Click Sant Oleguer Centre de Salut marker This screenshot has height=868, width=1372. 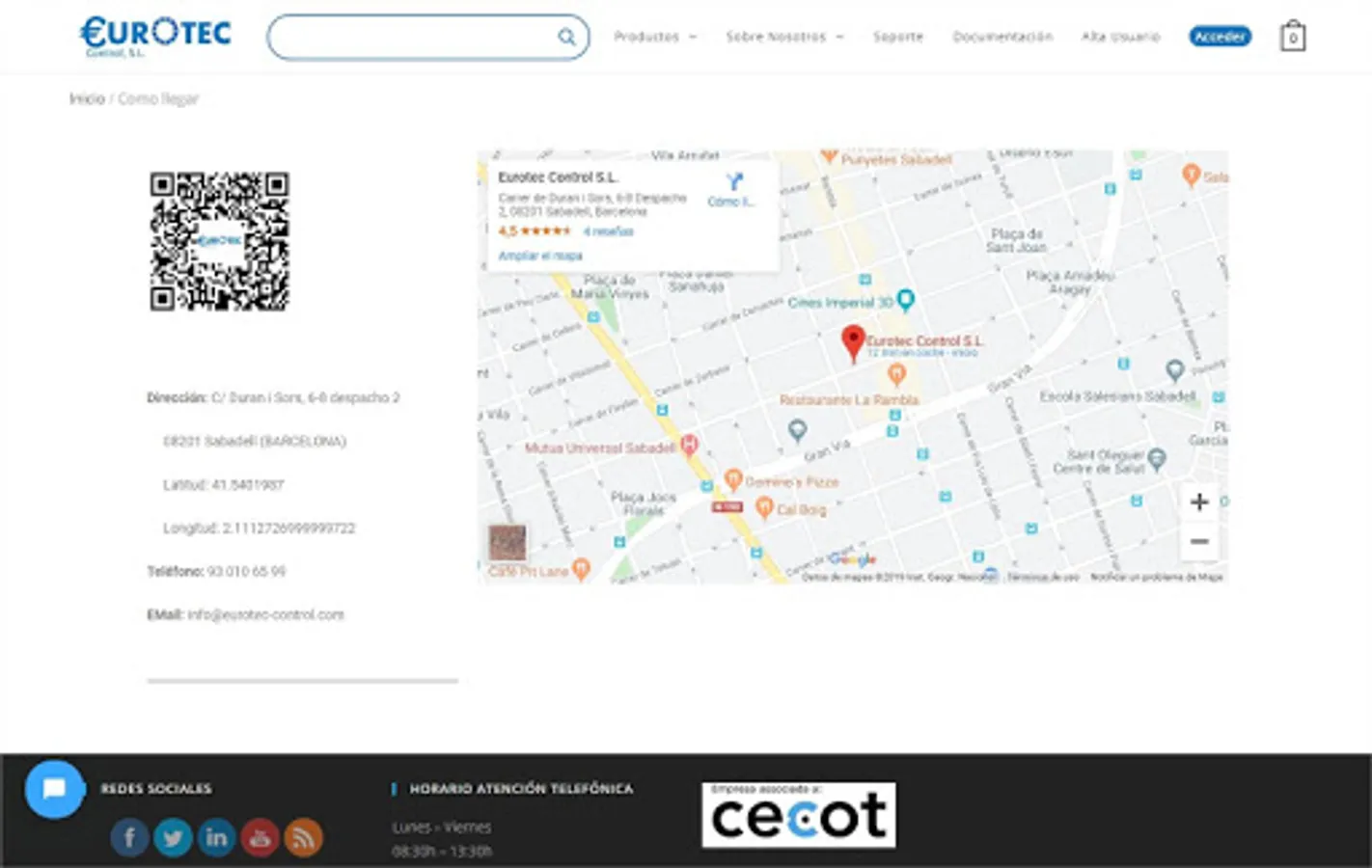click(1157, 459)
